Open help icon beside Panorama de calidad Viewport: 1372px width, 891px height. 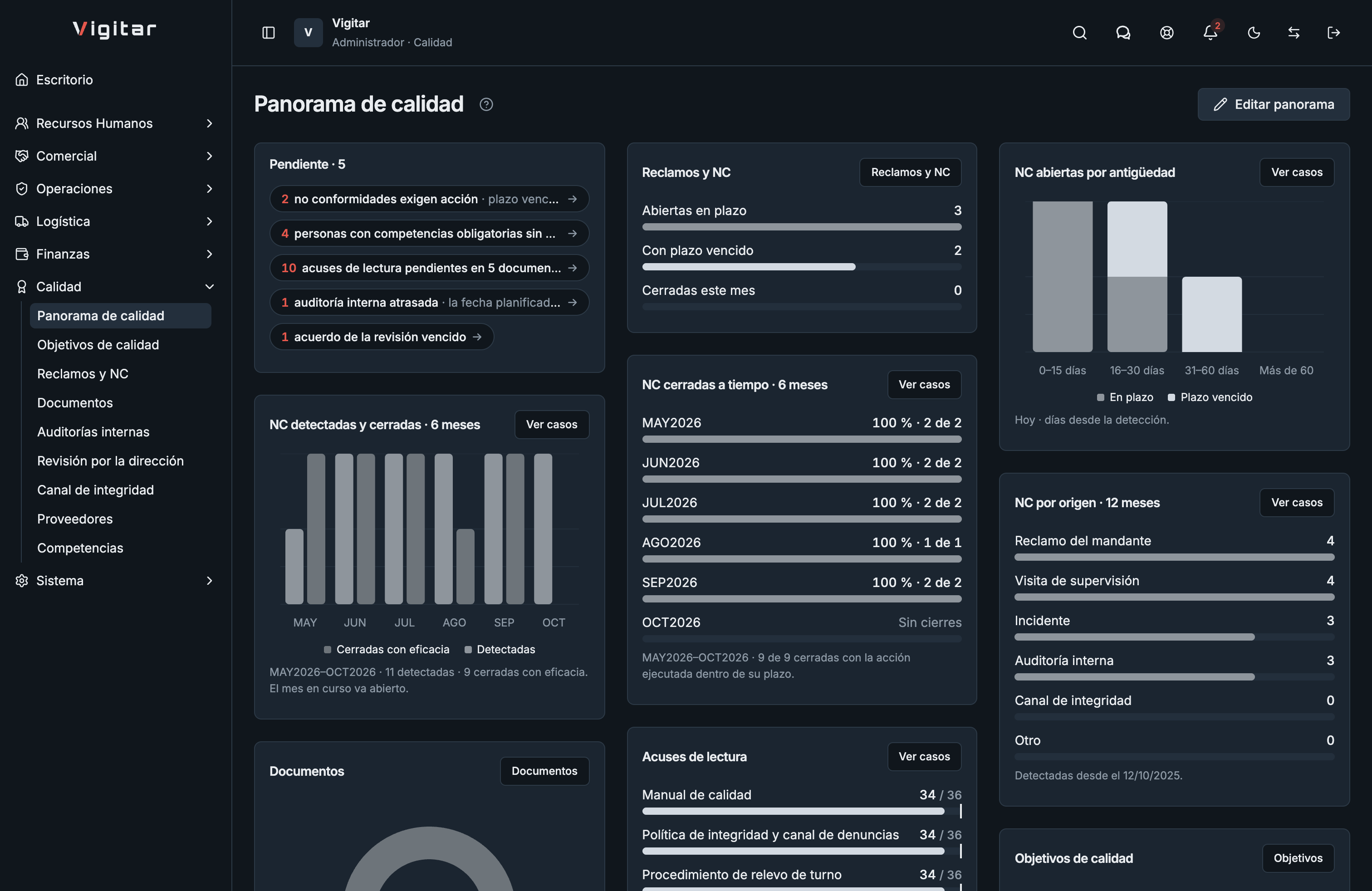tap(486, 104)
